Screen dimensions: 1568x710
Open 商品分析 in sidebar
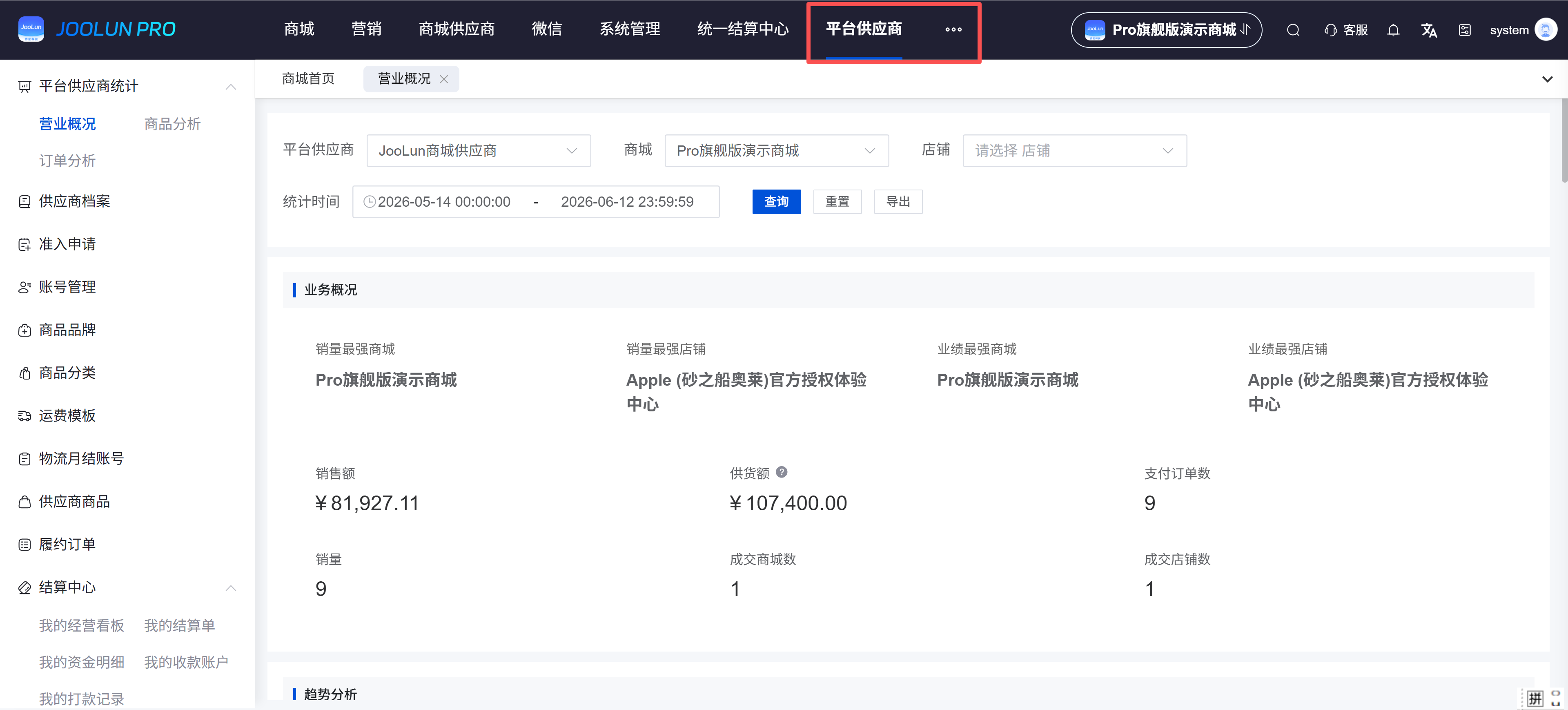(x=172, y=124)
